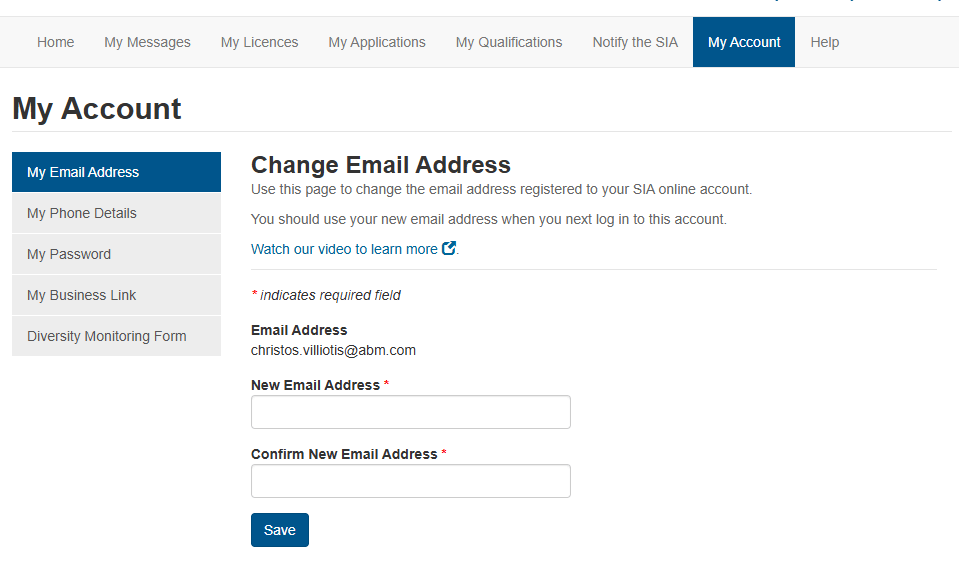959x579 pixels.
Task: Open My Qualifications tab
Action: click(509, 42)
